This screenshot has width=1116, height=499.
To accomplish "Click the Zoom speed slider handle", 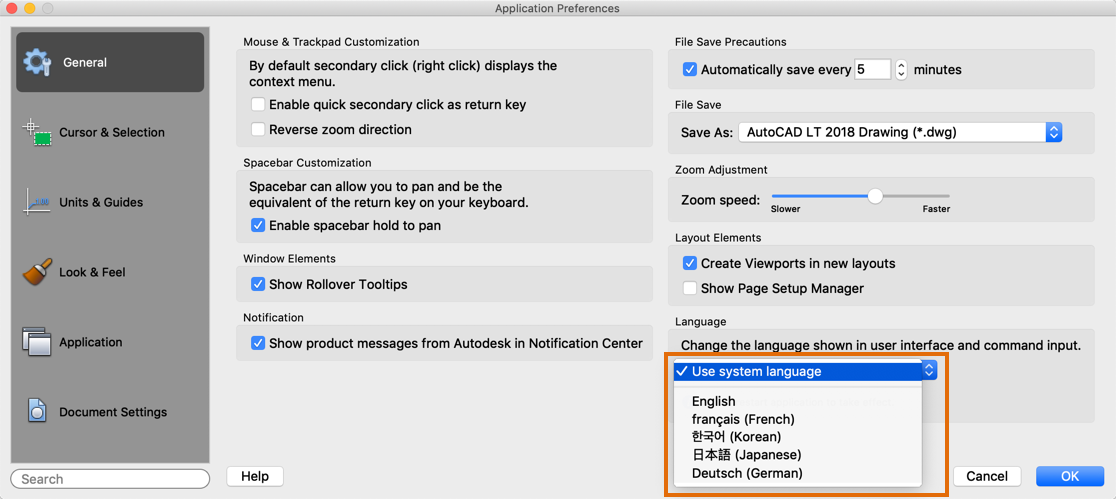I will point(875,197).
